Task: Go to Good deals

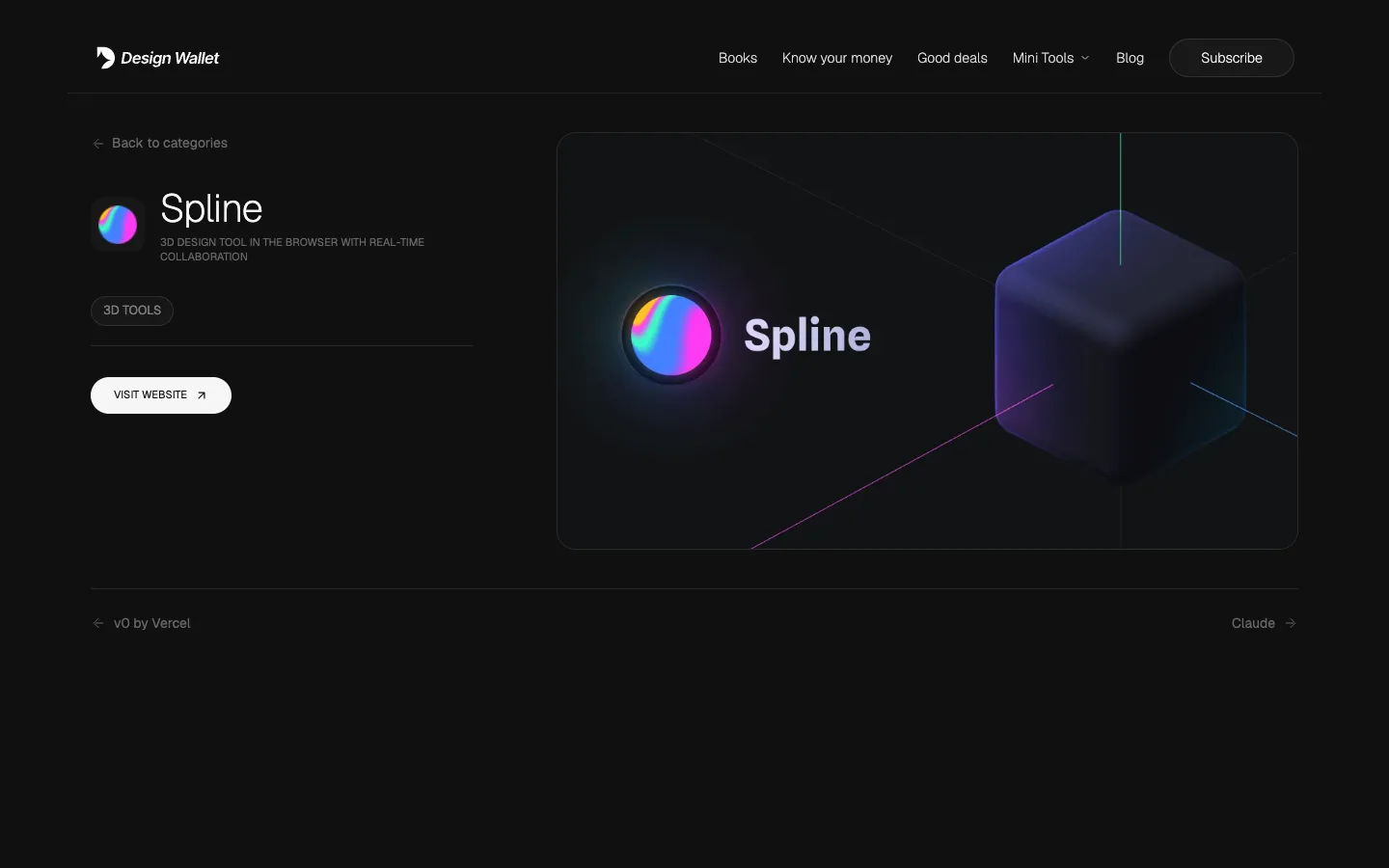Action: pyautogui.click(x=952, y=58)
